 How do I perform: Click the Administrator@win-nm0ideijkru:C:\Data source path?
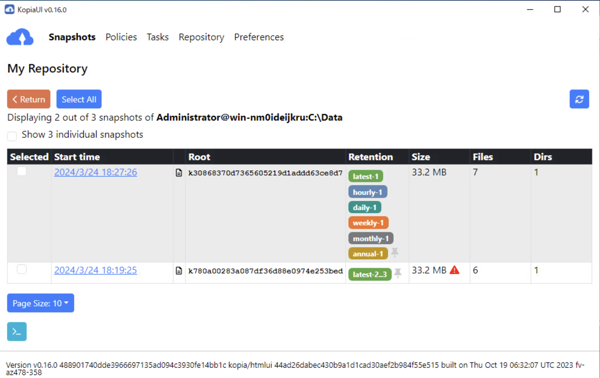[249, 117]
